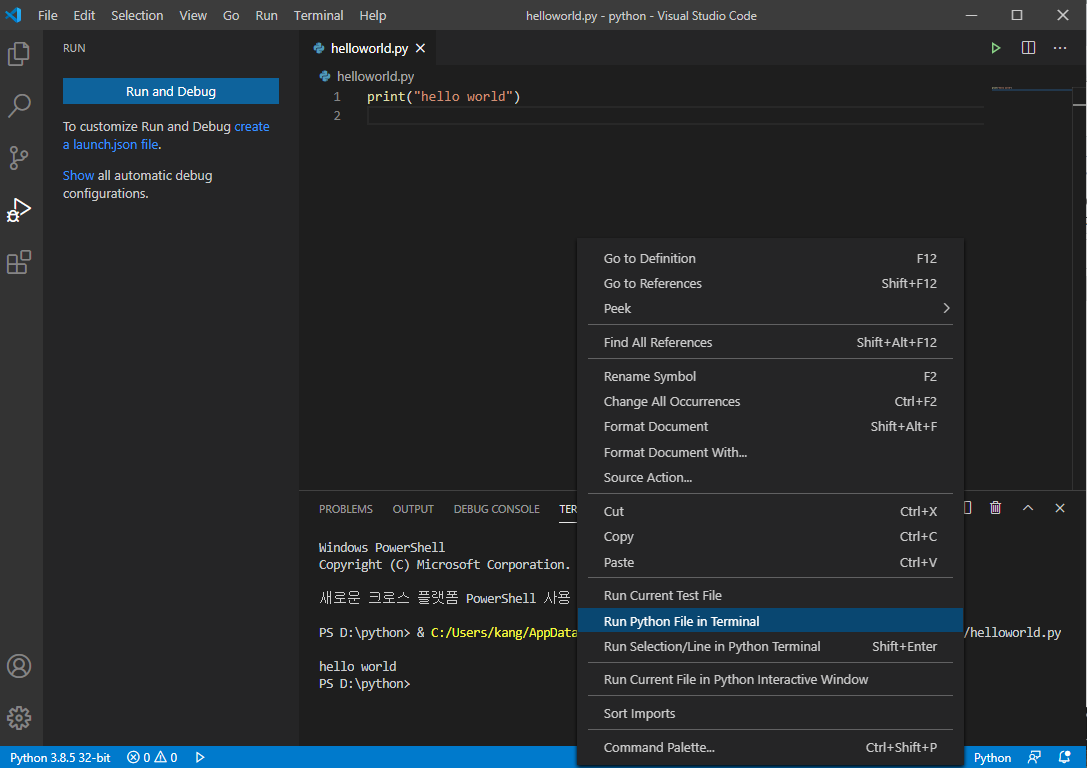Screen dimensions: 1087x768
Task: Change the Python language mode in status bar
Action: [992, 758]
